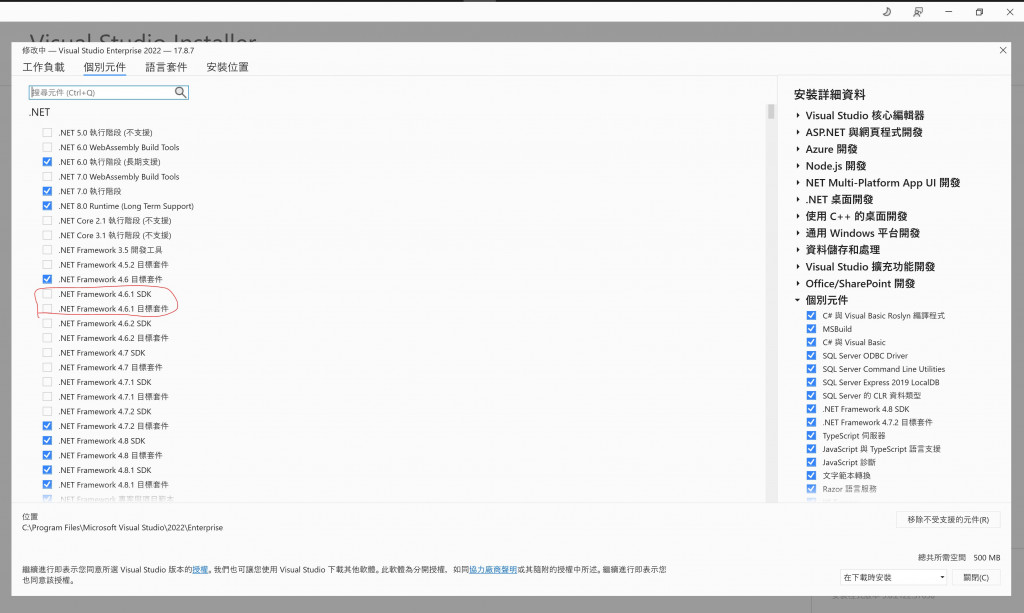Viewport: 1024px width, 613px height.
Task: Expand 資料儲存和處理 node
Action: (x=798, y=250)
